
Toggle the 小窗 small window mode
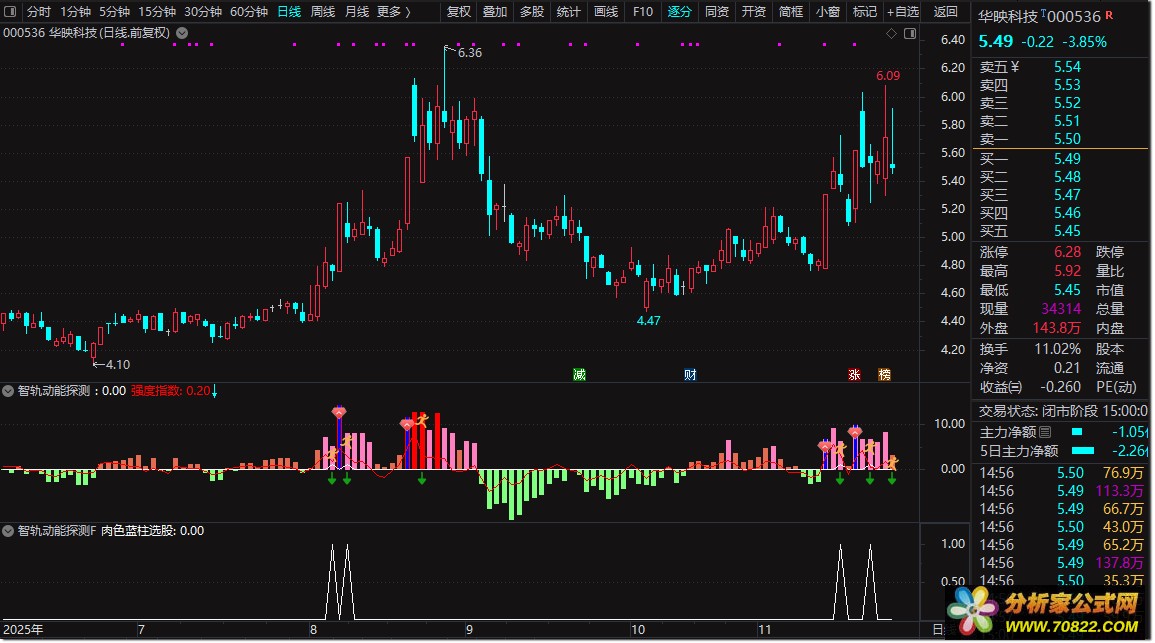click(827, 12)
